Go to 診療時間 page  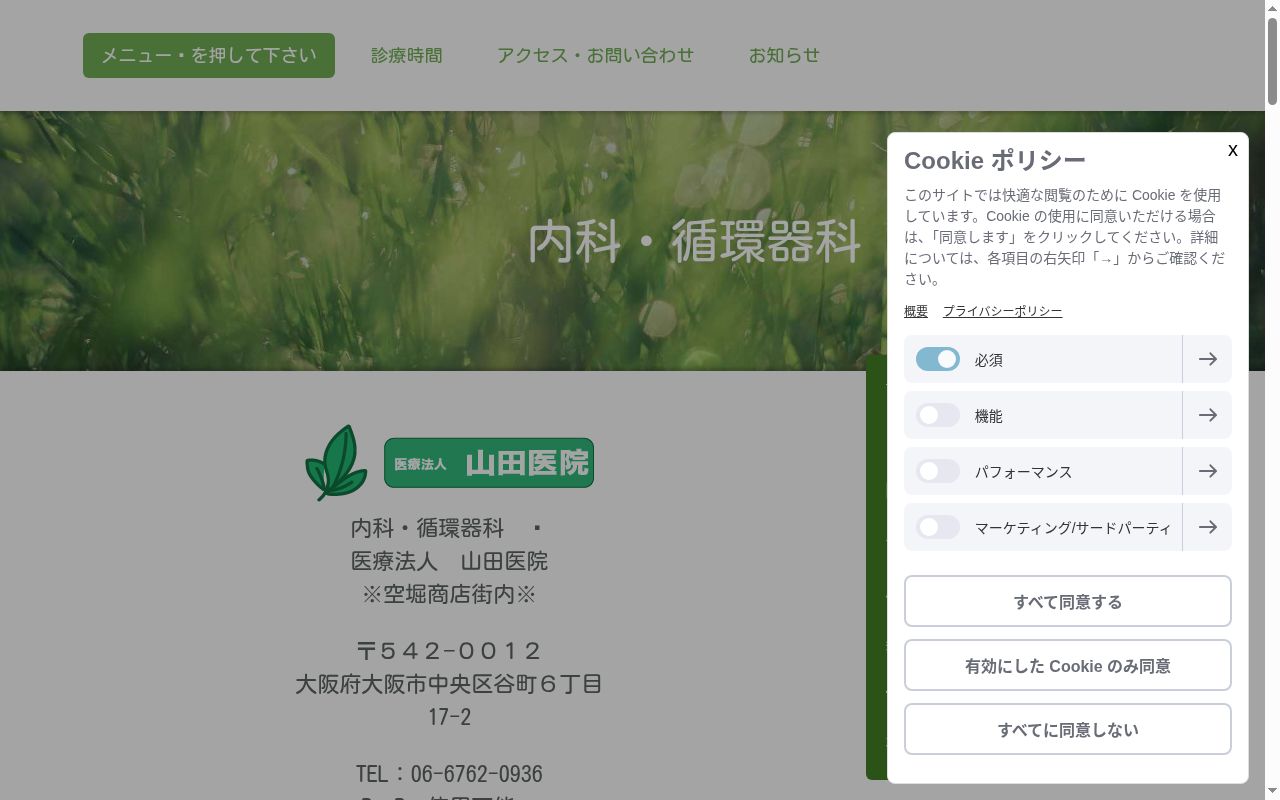click(406, 55)
